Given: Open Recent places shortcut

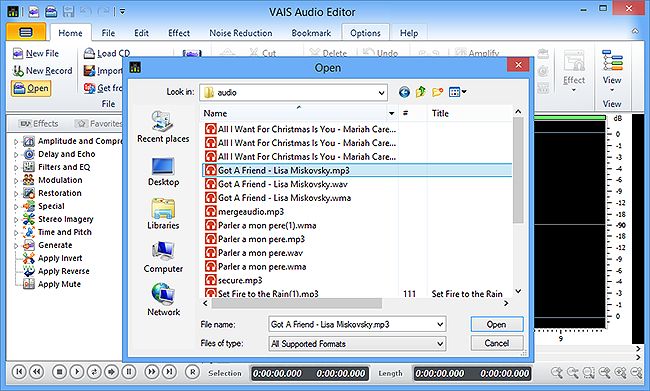Looking at the screenshot, I should (x=163, y=127).
